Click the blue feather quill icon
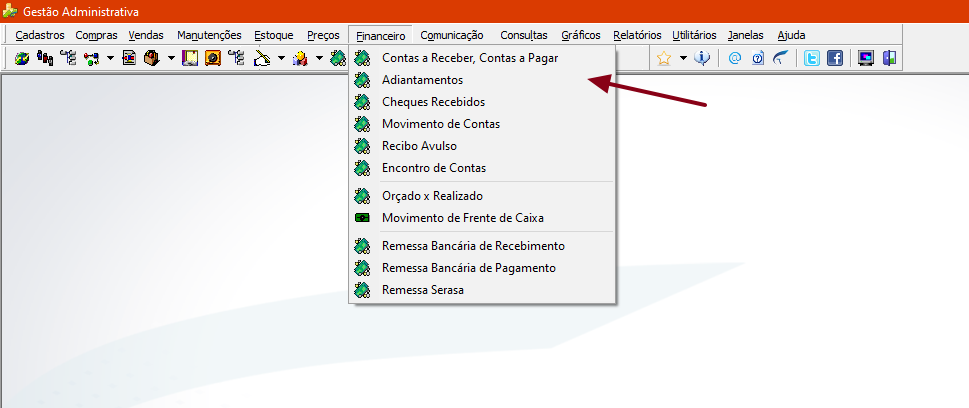 point(781,59)
